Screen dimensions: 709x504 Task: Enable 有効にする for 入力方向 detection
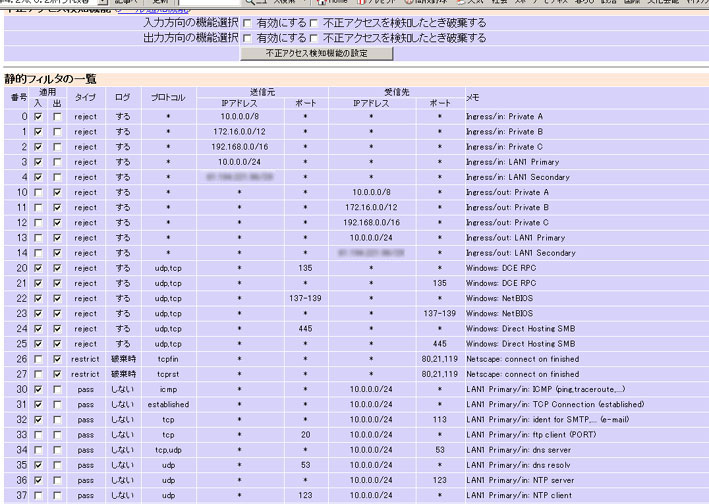(249, 22)
